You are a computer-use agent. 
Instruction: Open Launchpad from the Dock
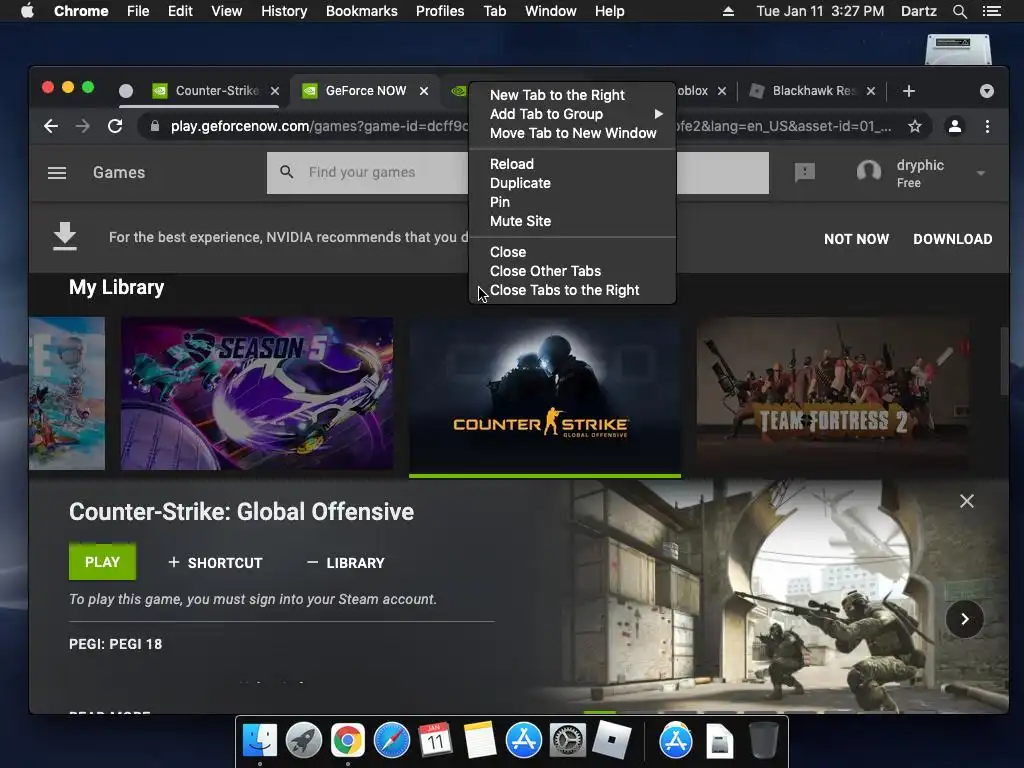pyautogui.click(x=304, y=741)
